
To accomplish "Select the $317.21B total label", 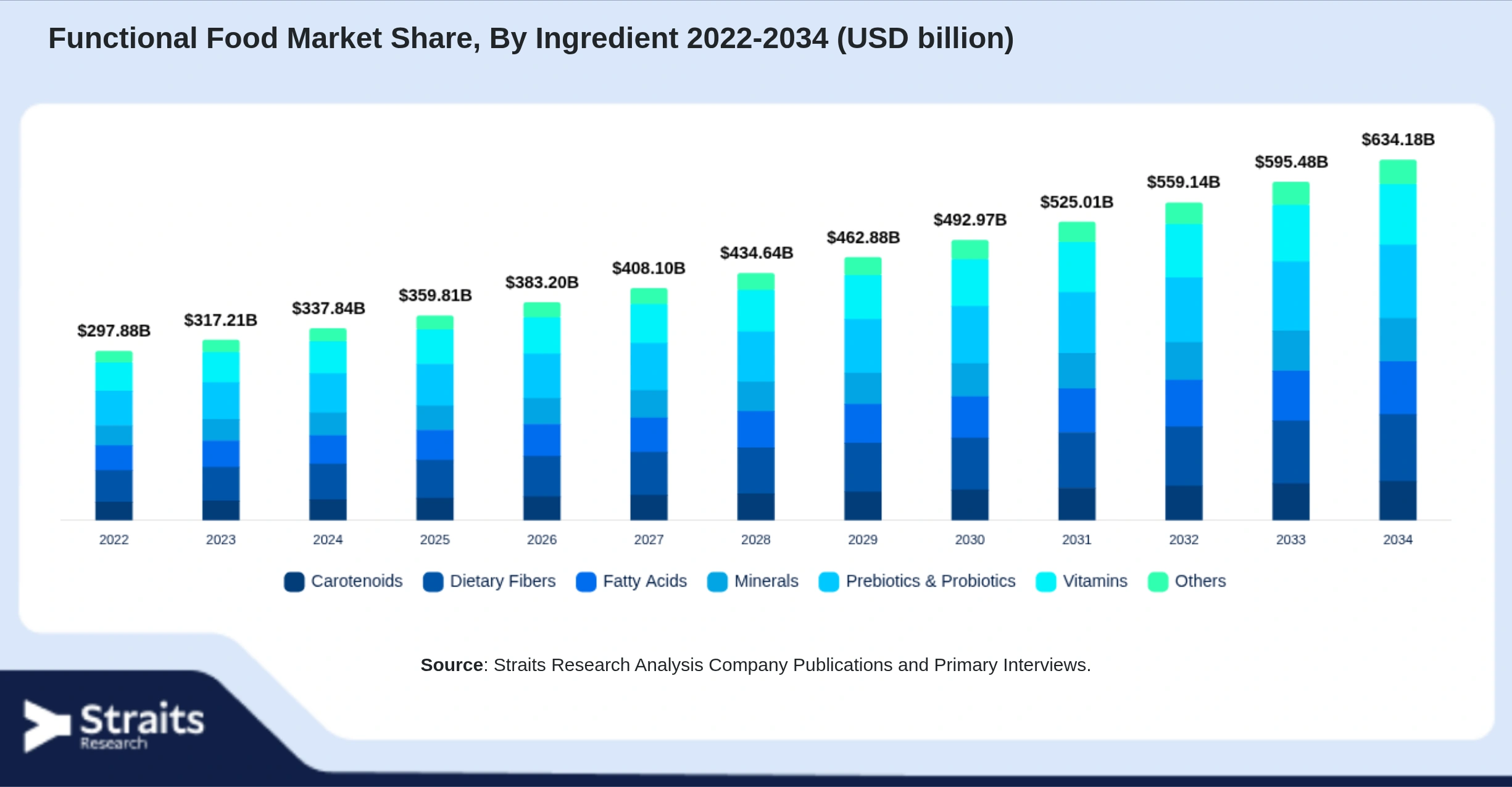I will [221, 320].
